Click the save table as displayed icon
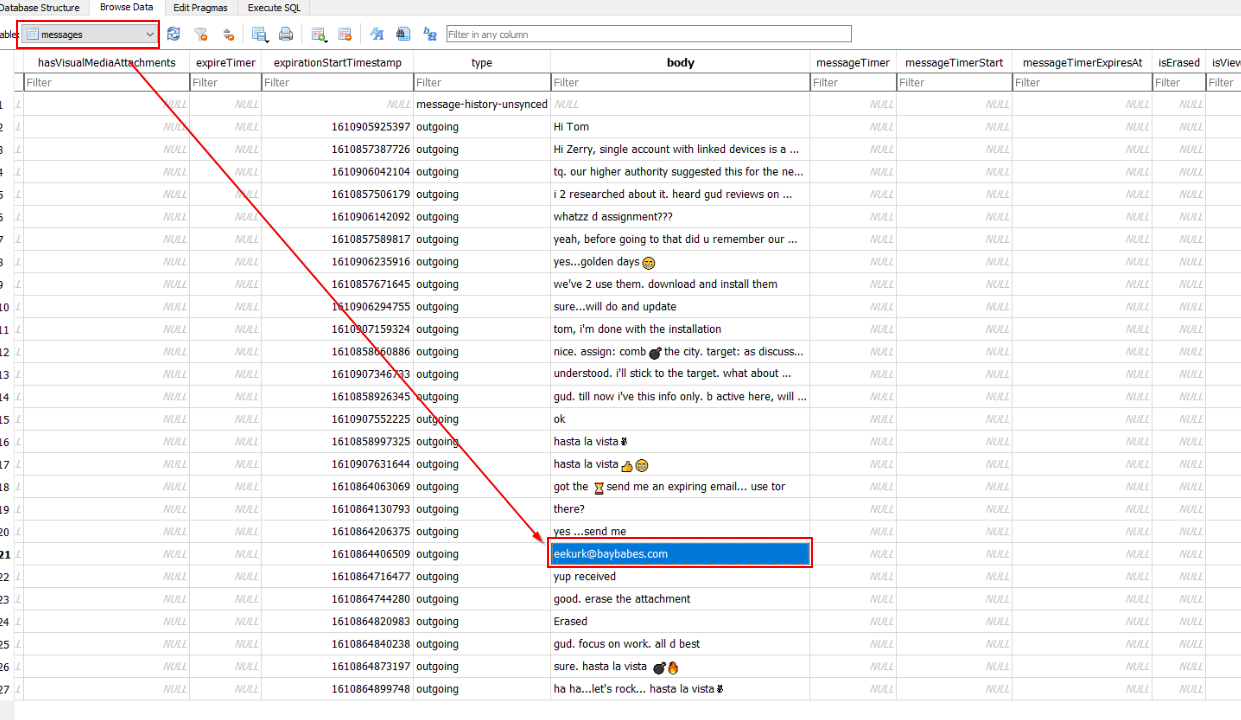1241x720 pixels. pyautogui.click(x=260, y=34)
